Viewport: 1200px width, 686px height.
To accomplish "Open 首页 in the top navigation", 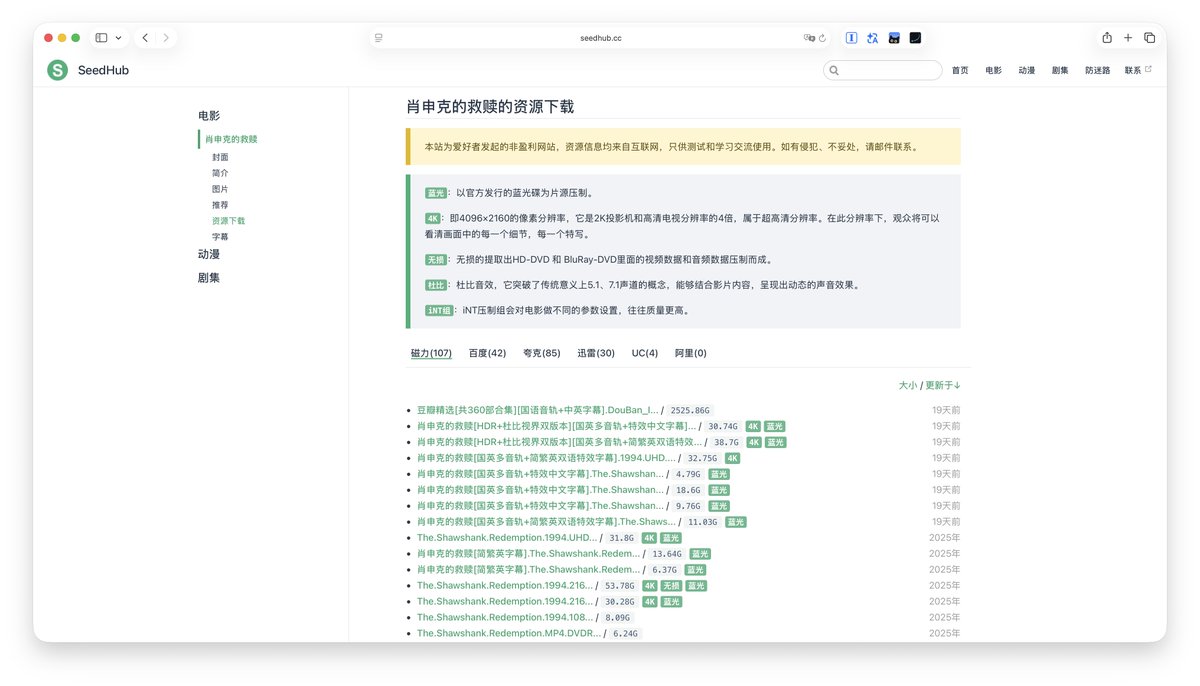I will (960, 70).
